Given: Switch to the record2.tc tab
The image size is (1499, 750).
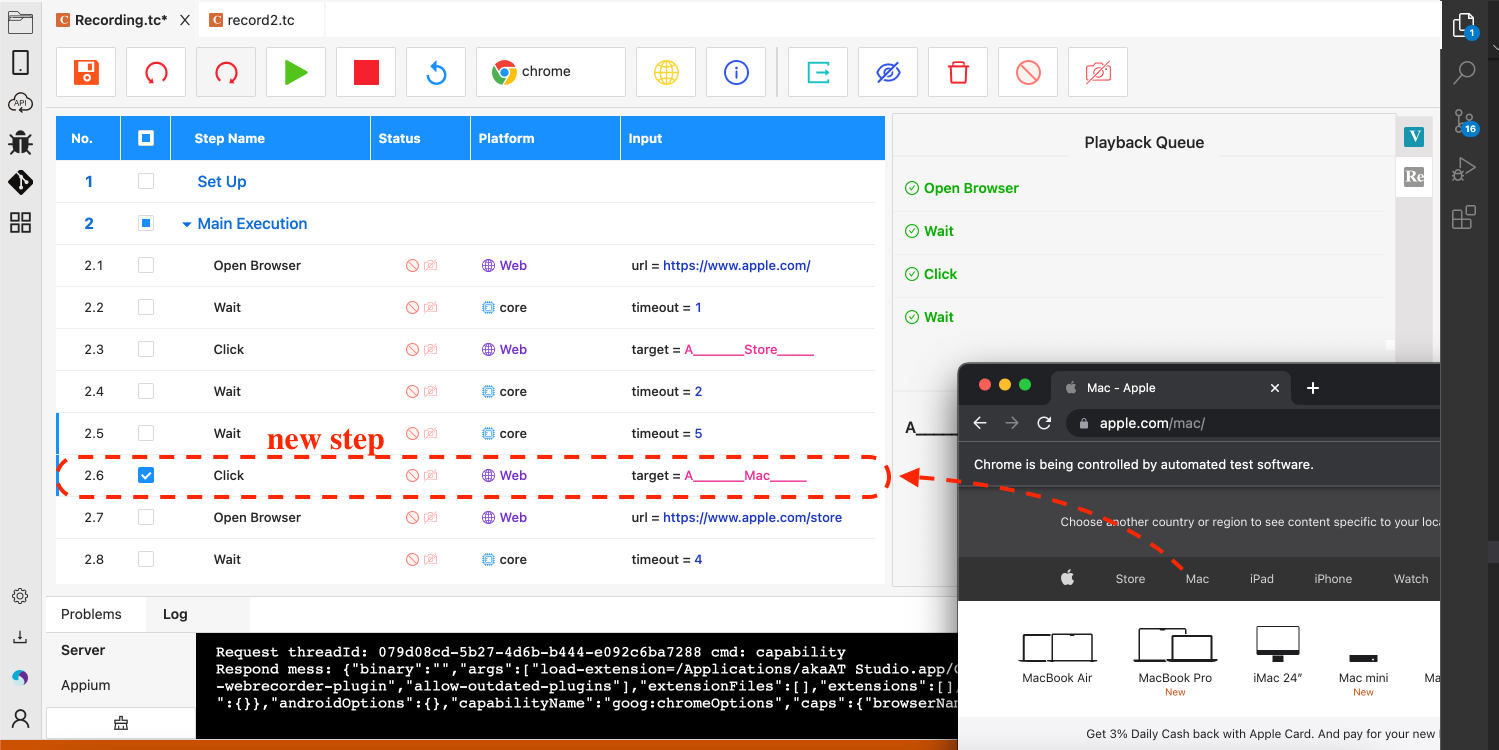Looking at the screenshot, I should pos(260,20).
